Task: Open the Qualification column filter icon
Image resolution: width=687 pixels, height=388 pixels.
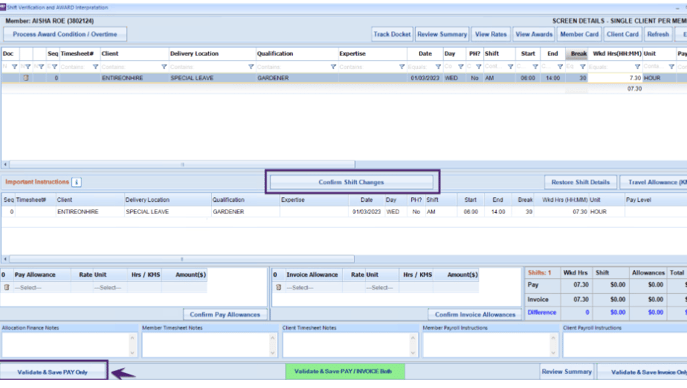Action: (333, 67)
